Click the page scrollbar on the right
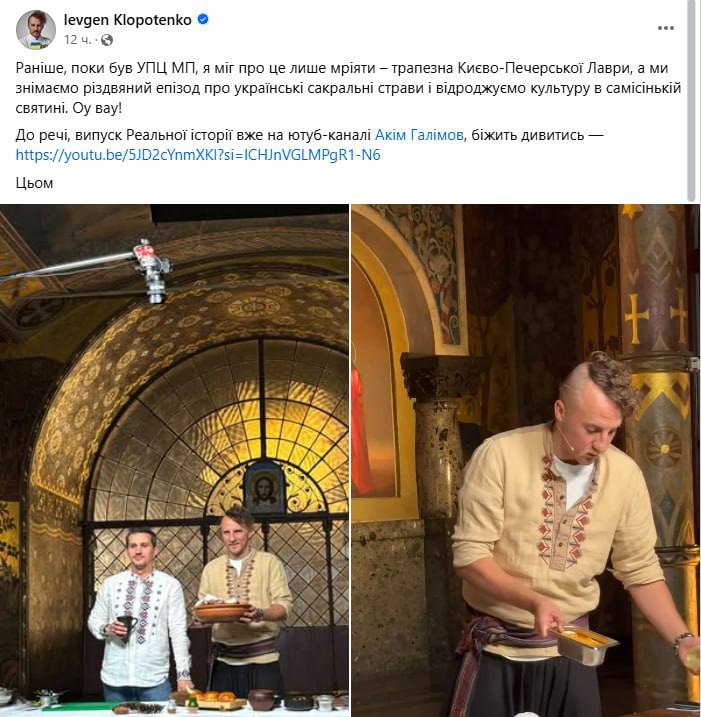The width and height of the screenshot is (701, 717). tap(691, 101)
